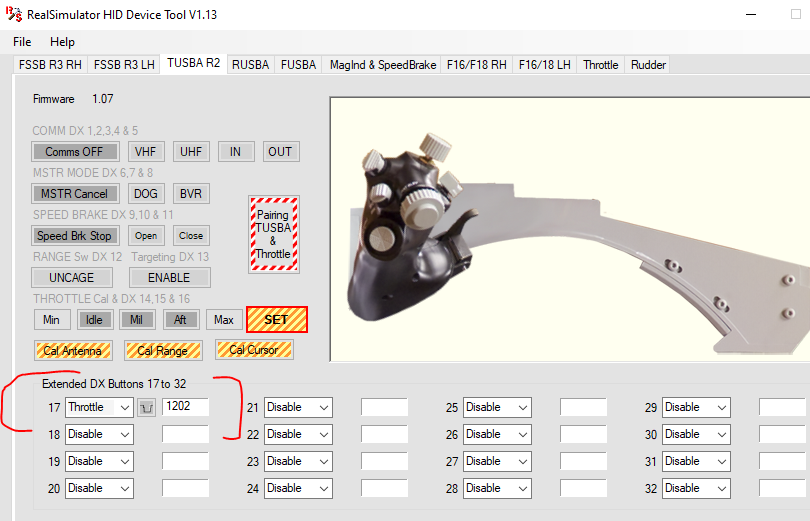The image size is (810, 521).
Task: Click the empty value field for button 25
Action: pos(583,407)
